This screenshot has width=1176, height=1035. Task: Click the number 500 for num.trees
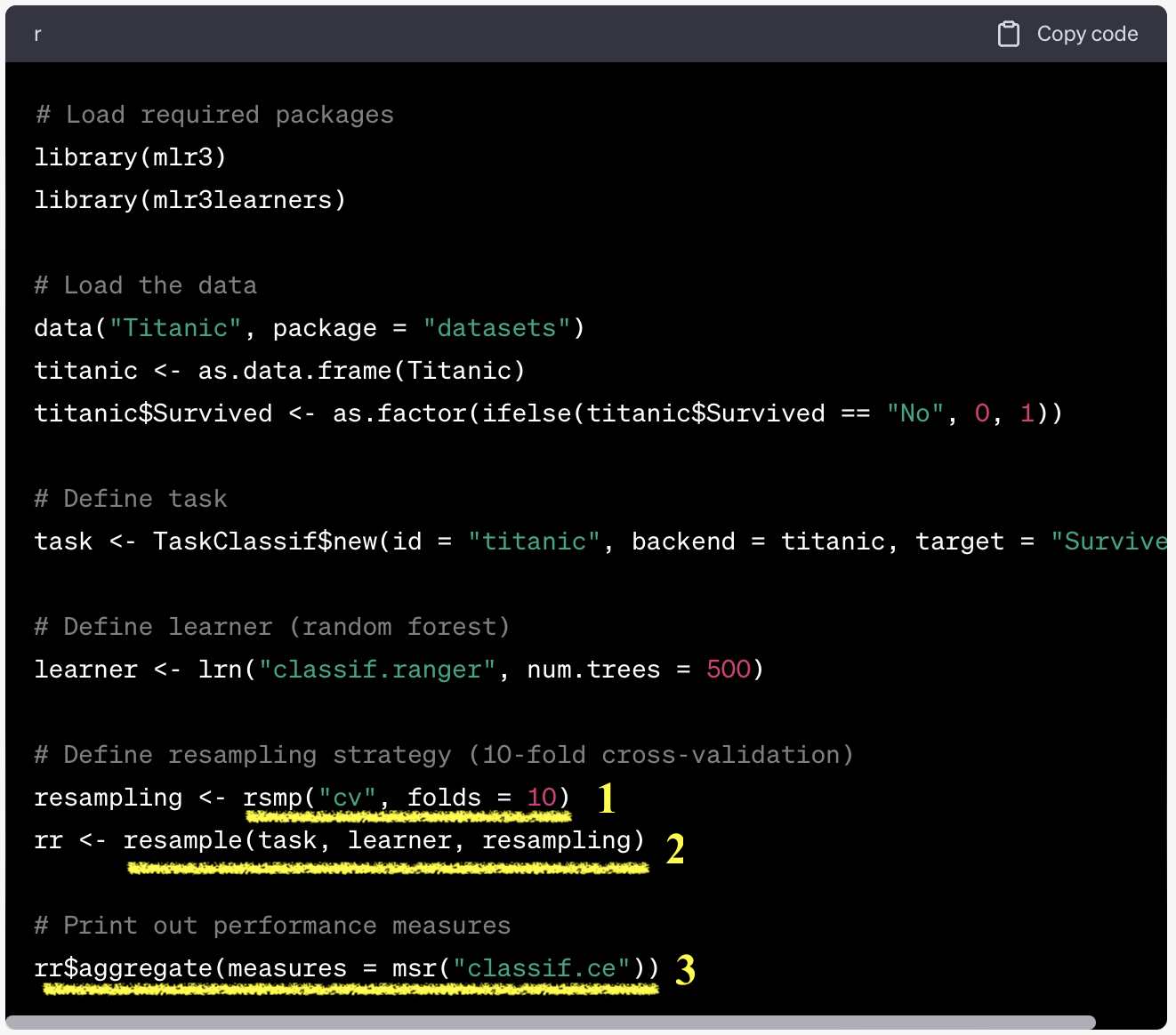click(729, 670)
